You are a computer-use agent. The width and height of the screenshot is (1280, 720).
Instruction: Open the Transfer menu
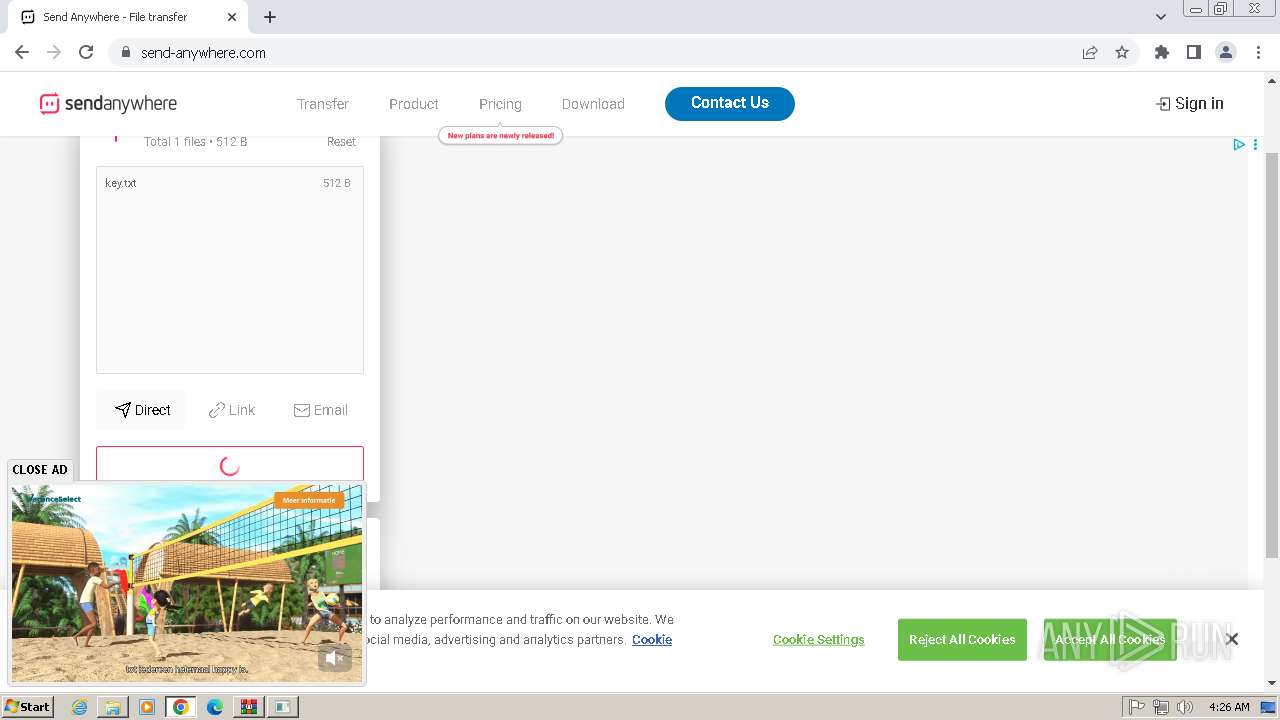click(323, 104)
